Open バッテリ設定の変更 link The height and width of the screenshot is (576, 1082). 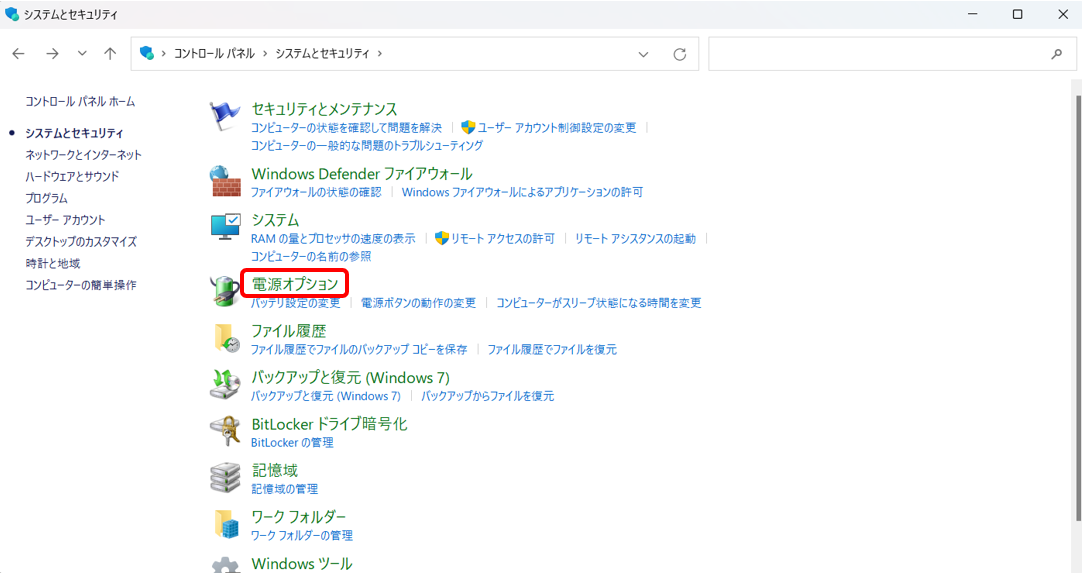[x=295, y=303]
